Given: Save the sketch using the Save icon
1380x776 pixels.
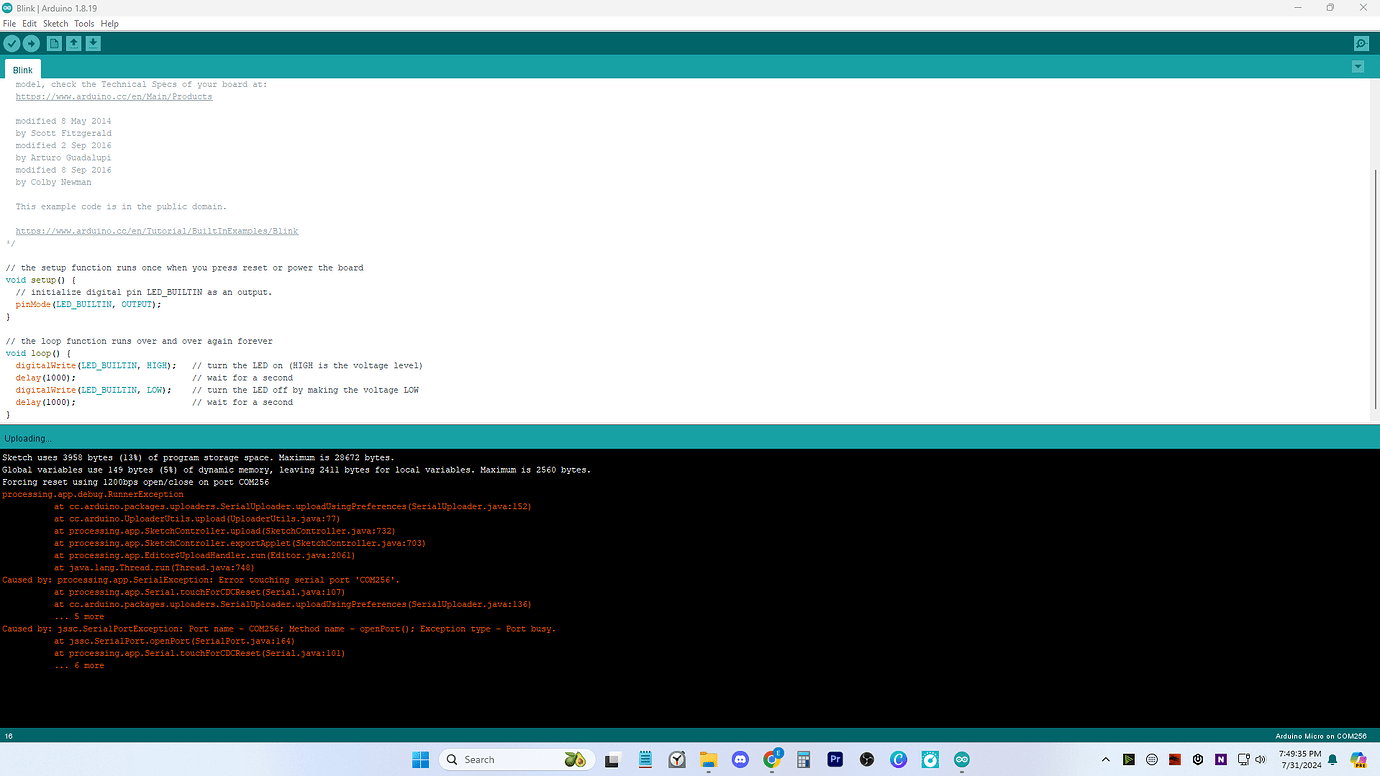Looking at the screenshot, I should click(92, 43).
